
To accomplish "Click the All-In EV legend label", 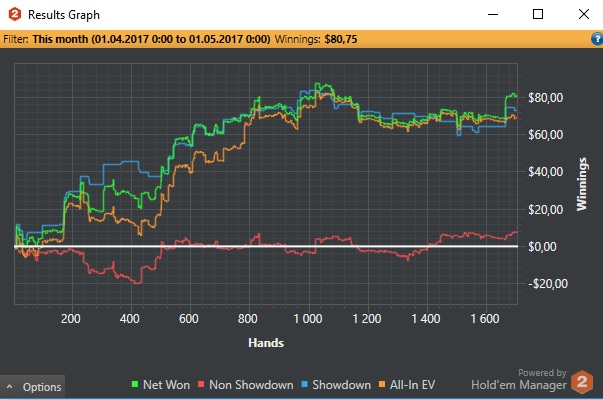I will [412, 385].
